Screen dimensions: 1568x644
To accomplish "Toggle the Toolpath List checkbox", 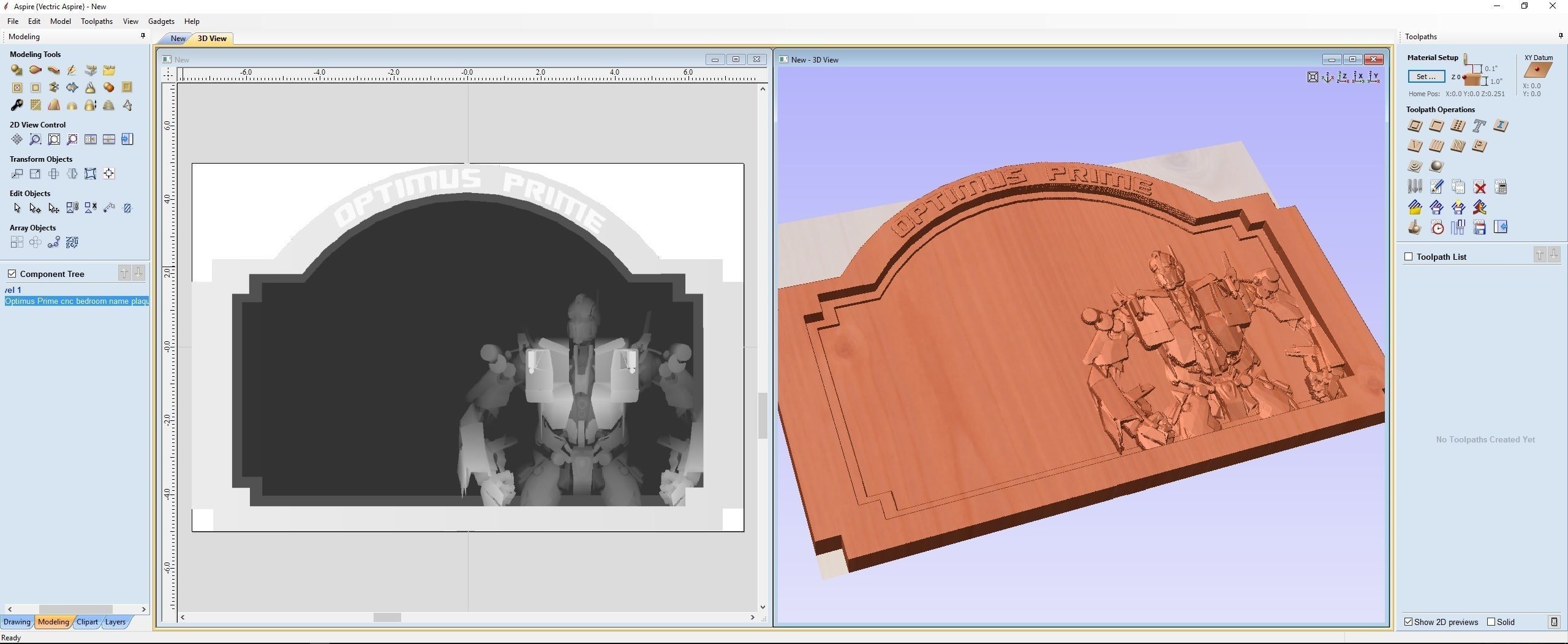I will (x=1409, y=257).
